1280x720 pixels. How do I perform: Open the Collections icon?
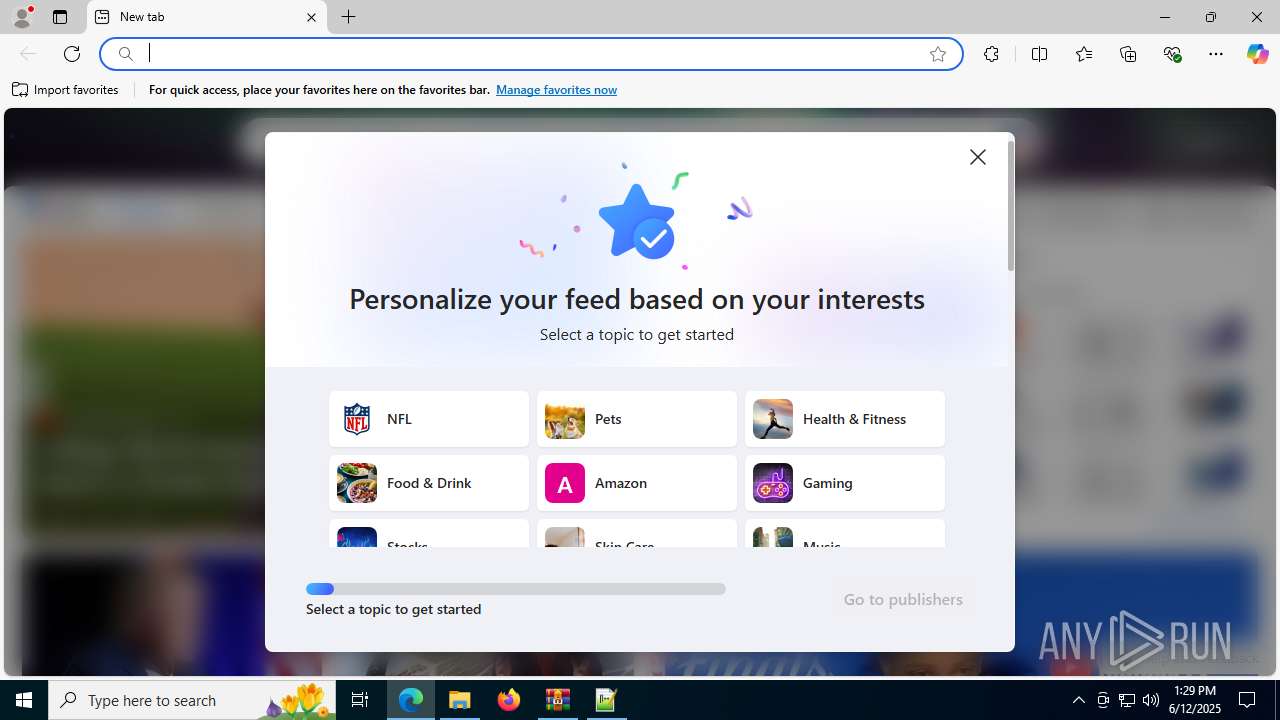pos(1128,54)
